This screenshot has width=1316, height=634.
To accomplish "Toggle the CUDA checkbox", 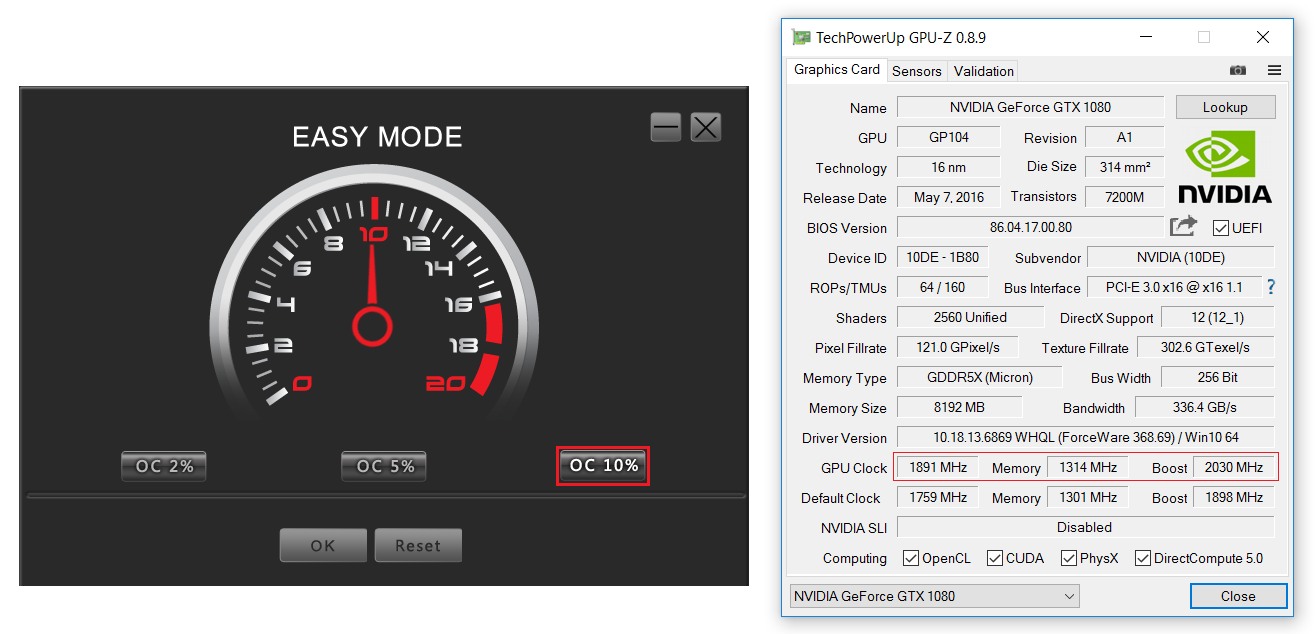I will click(995, 558).
